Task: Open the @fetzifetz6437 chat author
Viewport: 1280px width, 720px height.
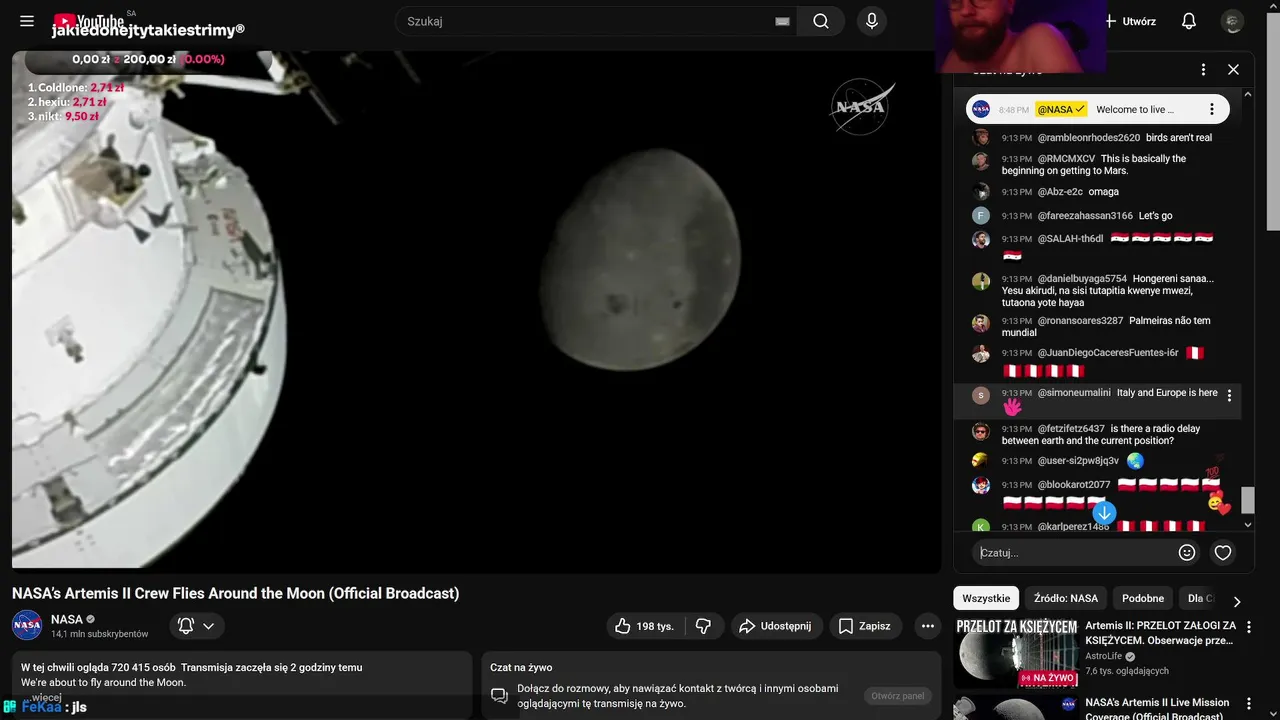Action: pos(1071,429)
